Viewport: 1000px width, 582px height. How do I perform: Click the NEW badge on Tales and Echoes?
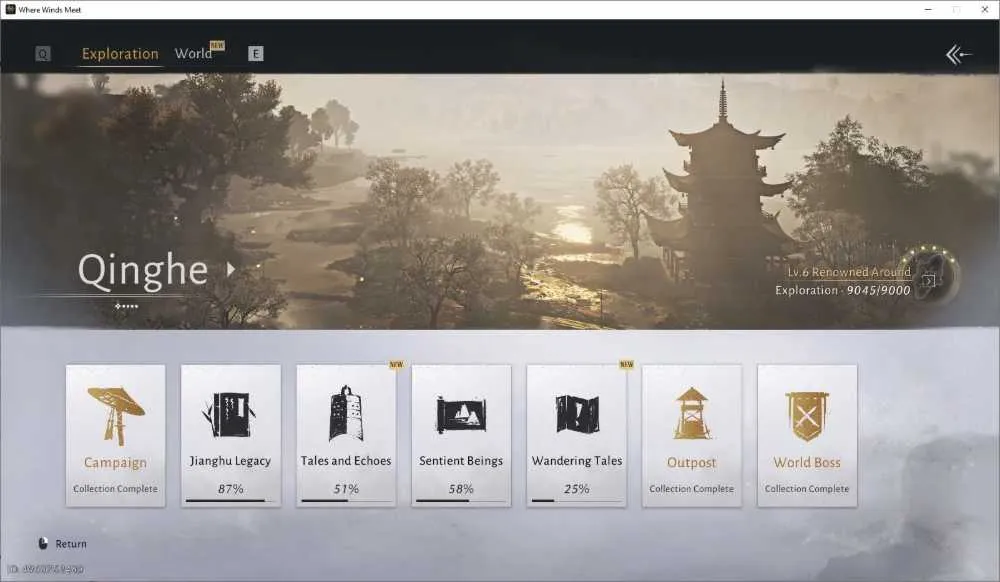pos(397,365)
